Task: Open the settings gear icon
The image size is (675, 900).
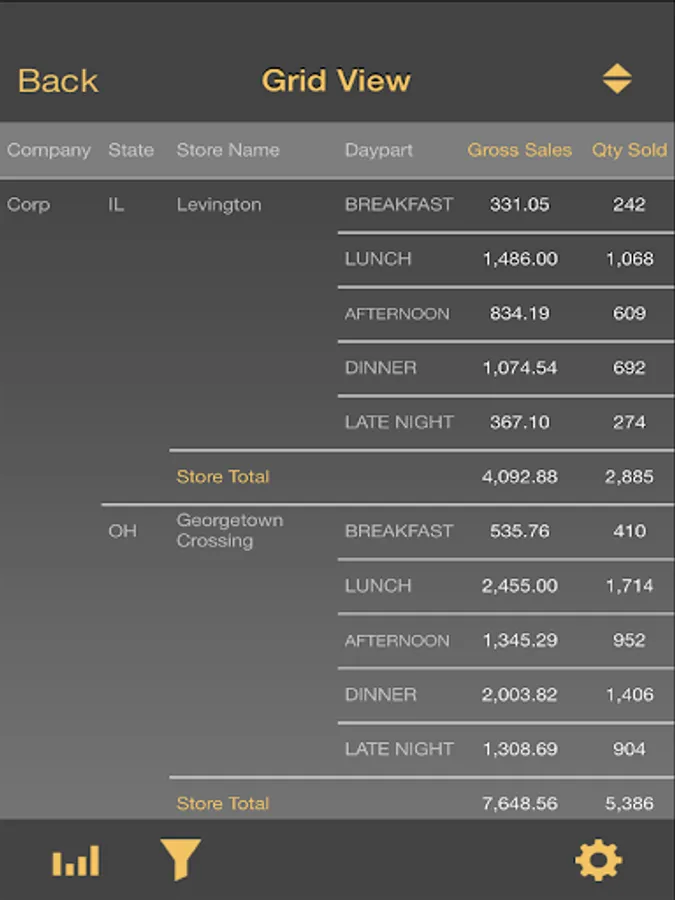Action: [598, 860]
